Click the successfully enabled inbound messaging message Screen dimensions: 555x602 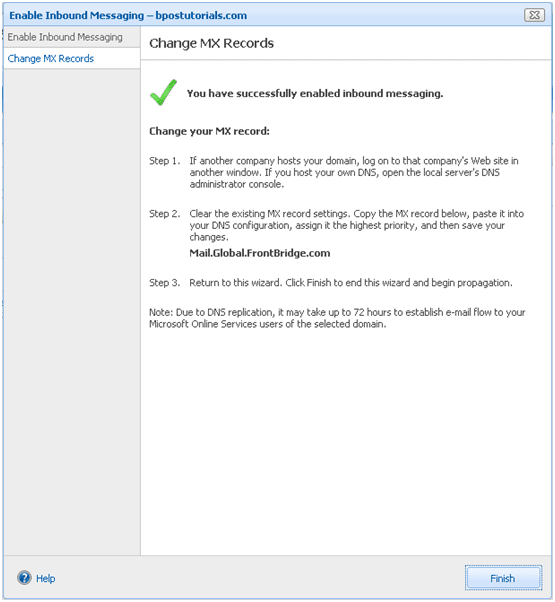[315, 93]
